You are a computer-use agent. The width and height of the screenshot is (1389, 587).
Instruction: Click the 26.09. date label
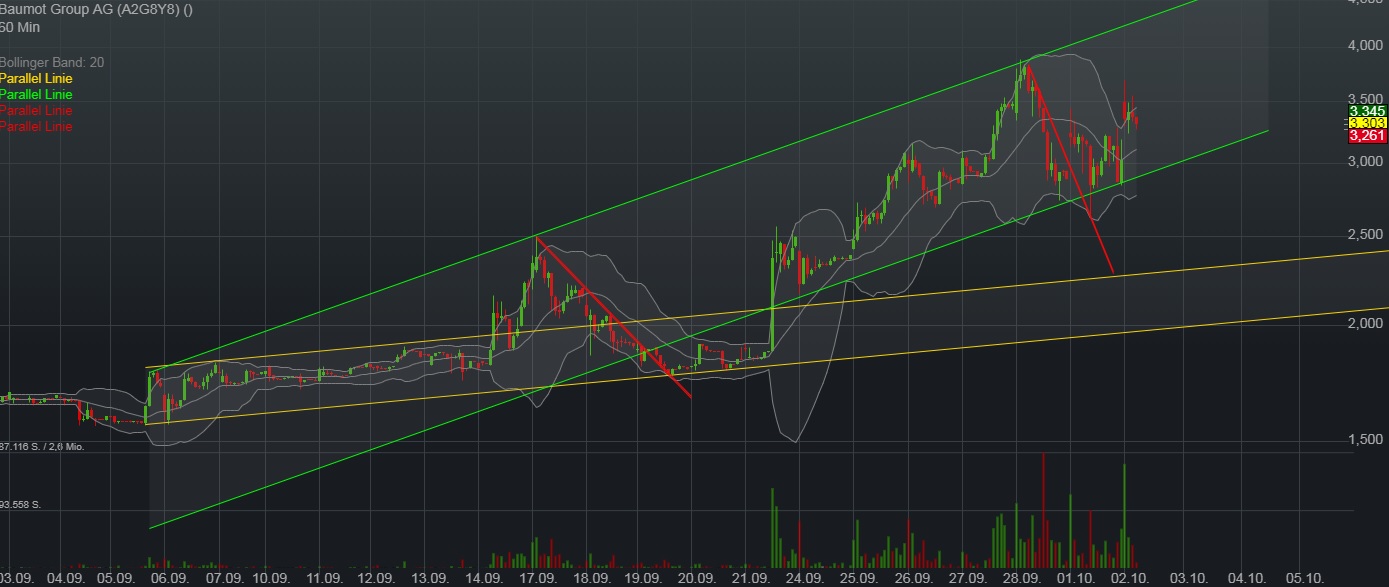click(x=913, y=579)
